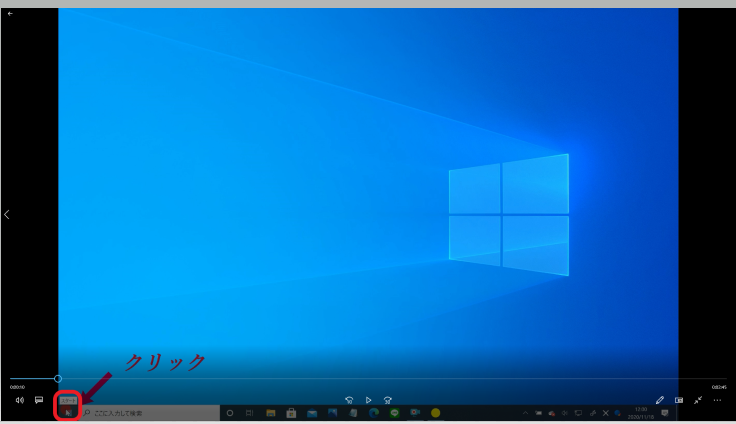This screenshot has height=424, width=736.
Task: Open the pencil edit tools
Action: (660, 400)
